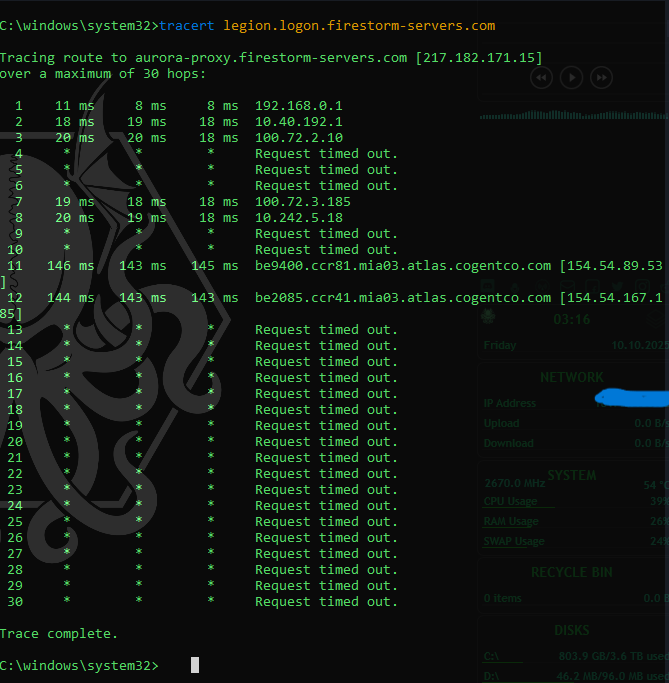Open the Twitter bird shortcut icon
Screen dimensions: 669x683
pyautogui.click(x=616, y=286)
